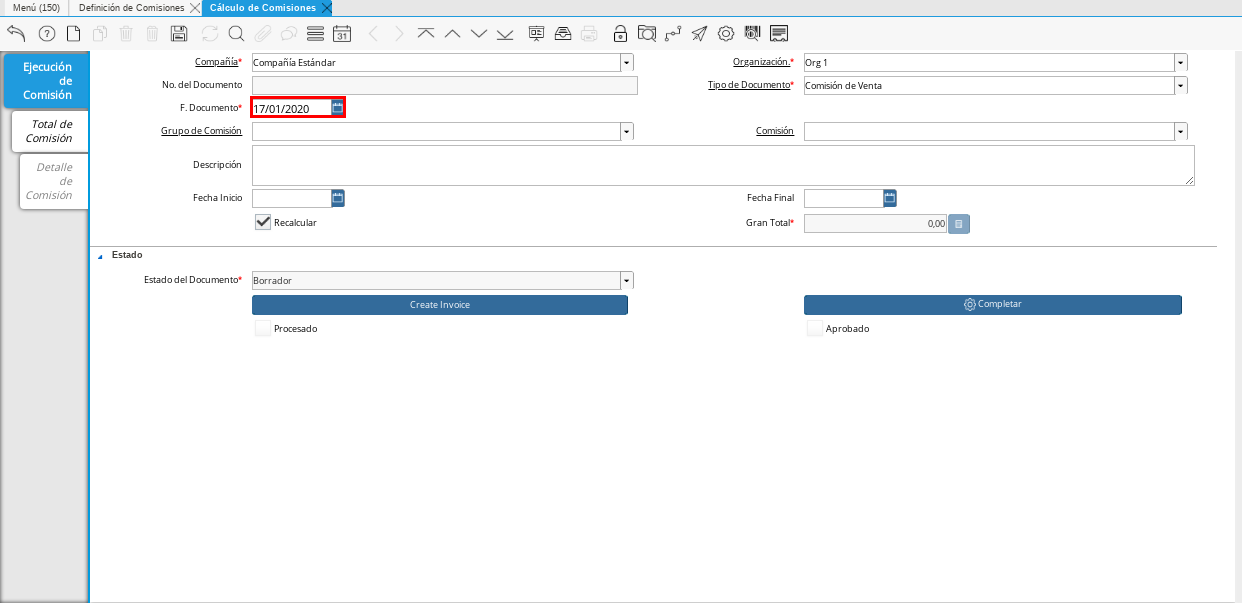Click the Fecha Inicio date field
Viewport: 1242px width, 603px height.
[x=291, y=198]
